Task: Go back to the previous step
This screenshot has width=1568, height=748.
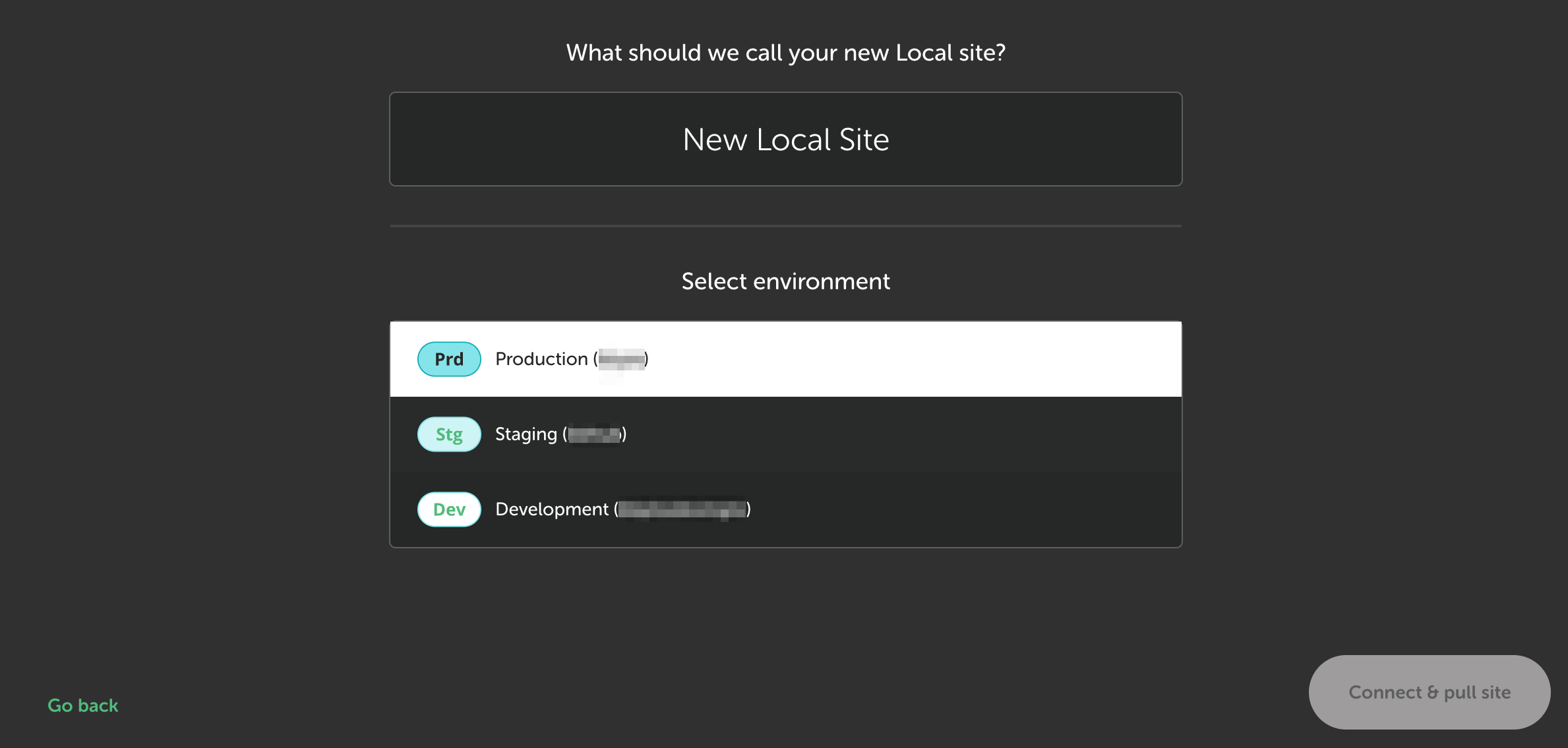Action: (82, 705)
